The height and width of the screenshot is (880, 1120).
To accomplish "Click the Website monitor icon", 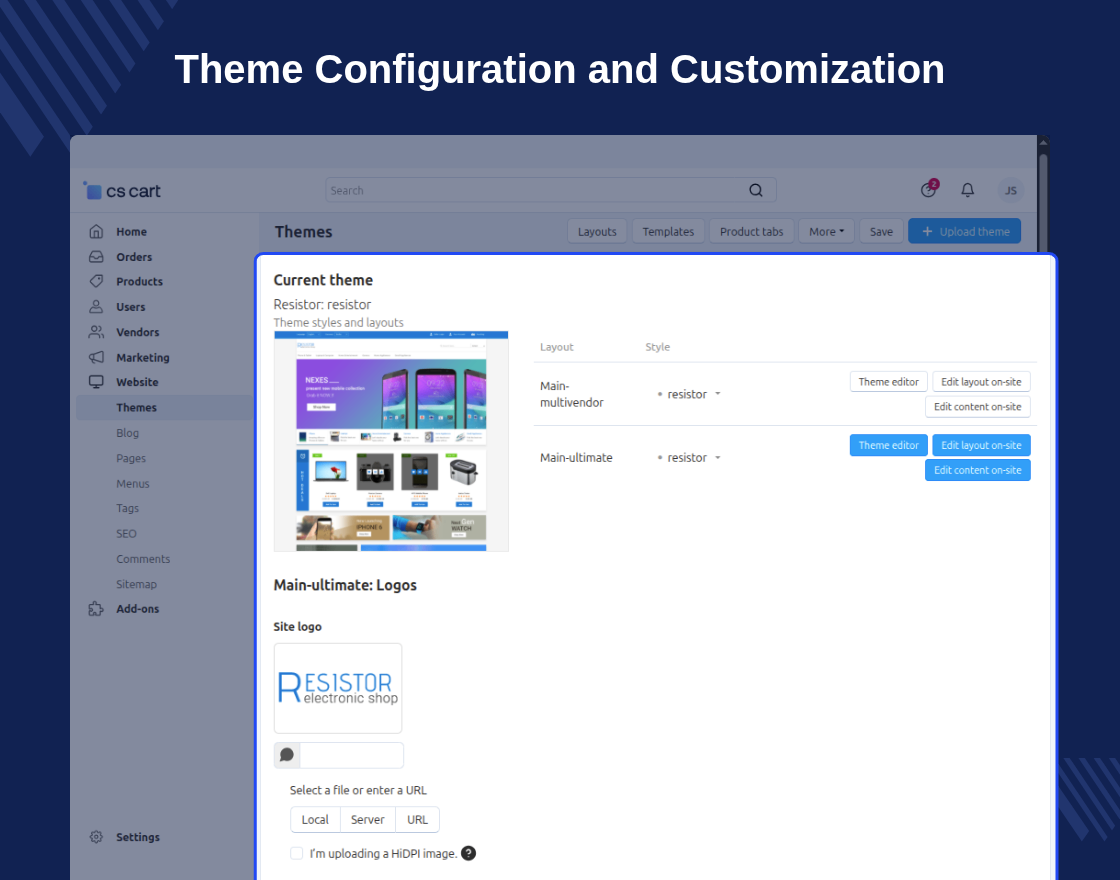I will click(96, 382).
